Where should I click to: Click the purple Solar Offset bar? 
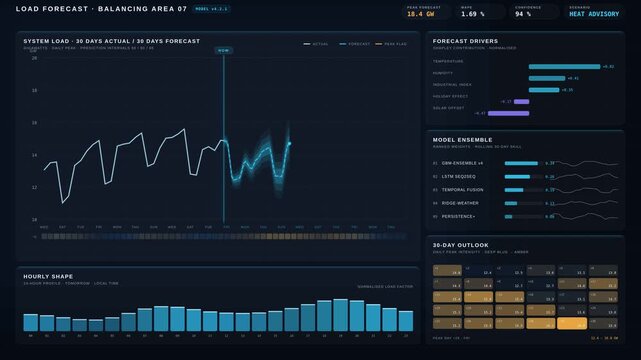(509, 113)
